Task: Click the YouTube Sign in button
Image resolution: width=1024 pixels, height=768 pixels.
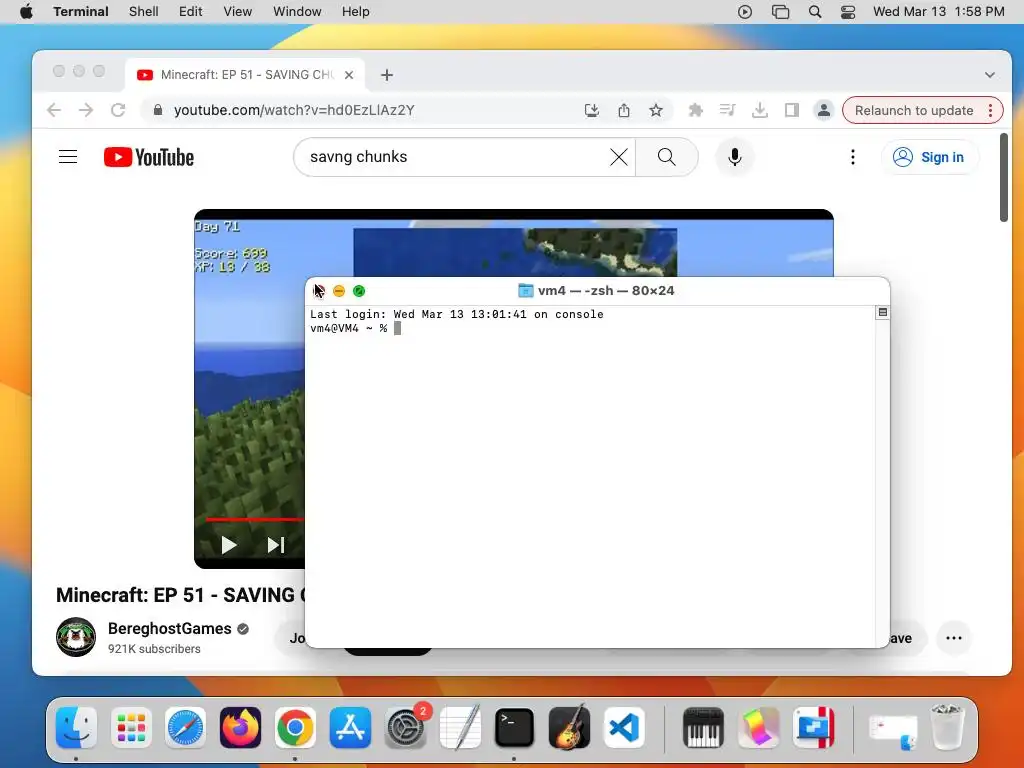Action: (929, 157)
